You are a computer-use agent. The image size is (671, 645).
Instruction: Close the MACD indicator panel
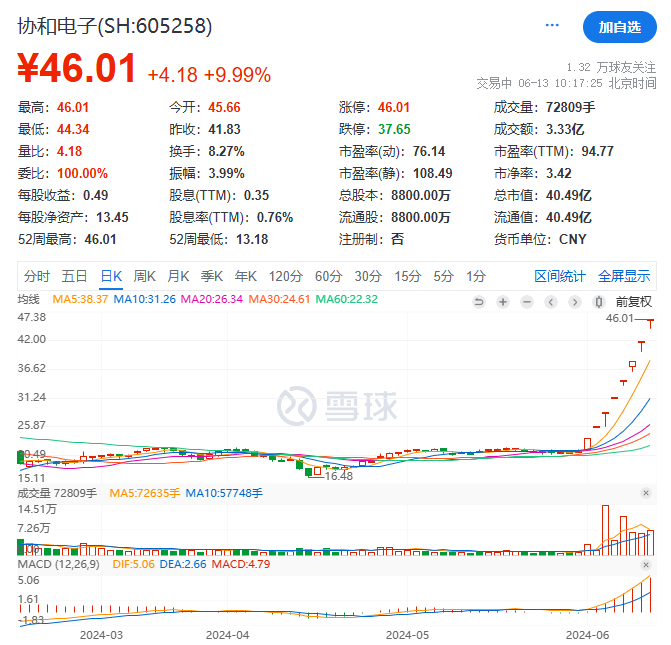(x=646, y=565)
